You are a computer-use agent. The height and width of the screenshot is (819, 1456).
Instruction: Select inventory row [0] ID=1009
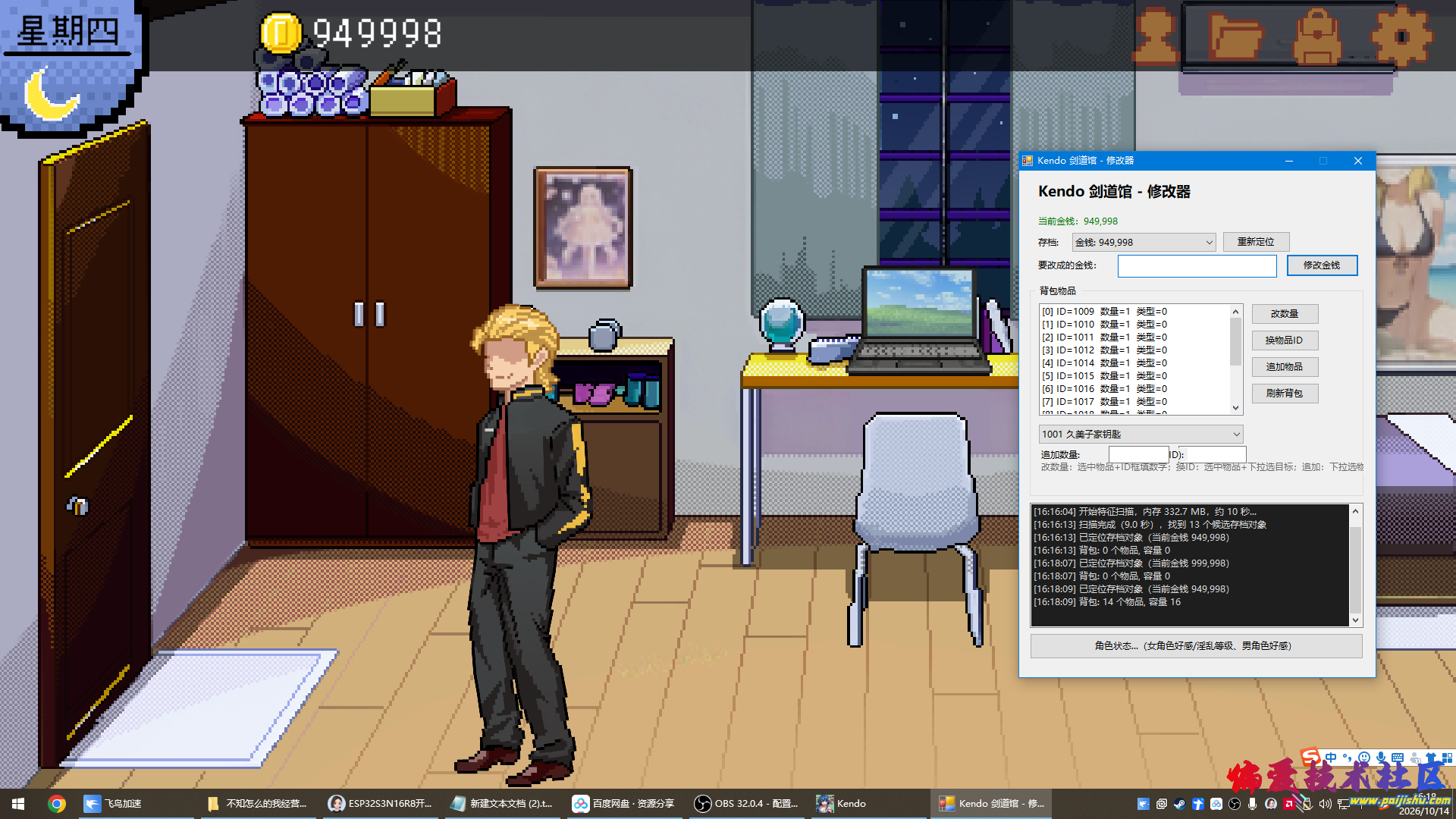click(1134, 312)
